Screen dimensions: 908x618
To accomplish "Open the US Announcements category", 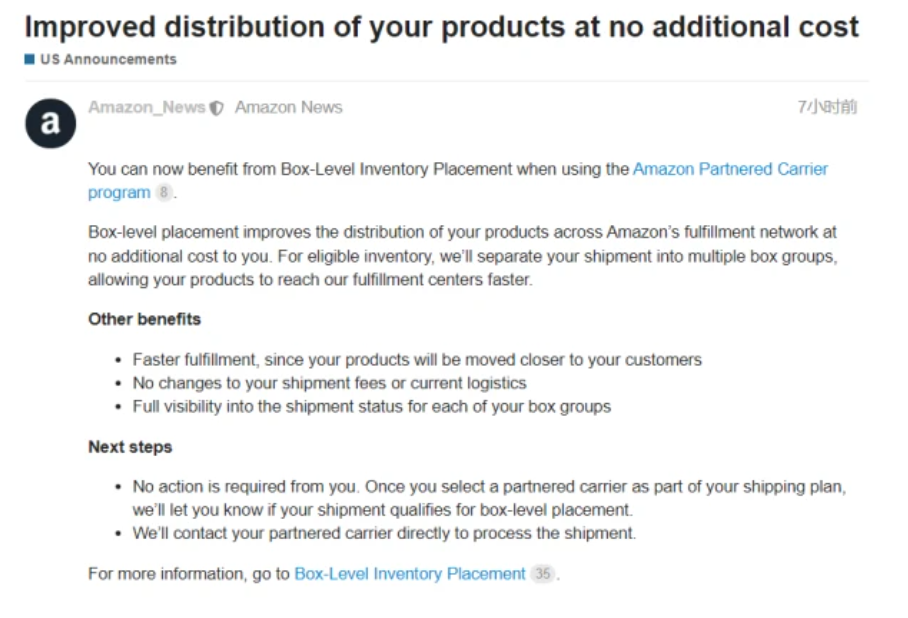I will click(x=108, y=59).
